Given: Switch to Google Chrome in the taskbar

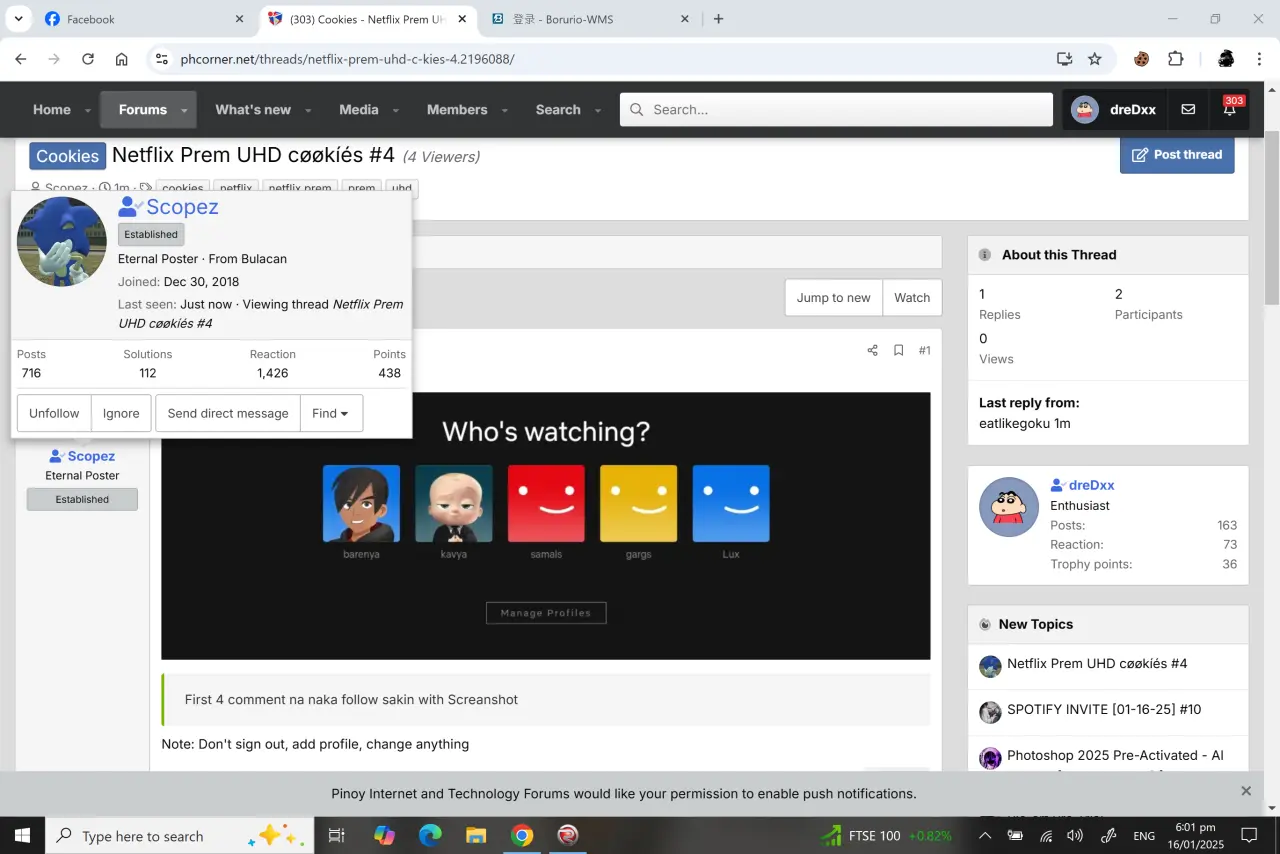Looking at the screenshot, I should tap(522, 835).
